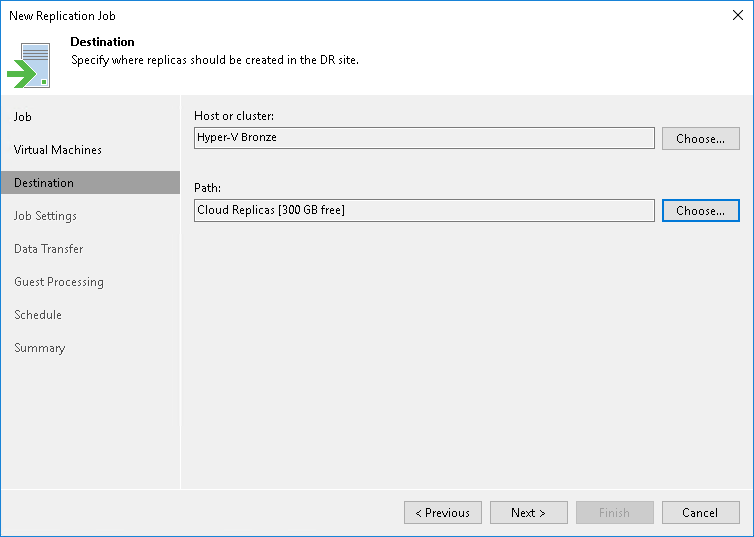Image resolution: width=754 pixels, height=537 pixels.
Task: Click the Path text field
Action: pyautogui.click(x=424, y=211)
